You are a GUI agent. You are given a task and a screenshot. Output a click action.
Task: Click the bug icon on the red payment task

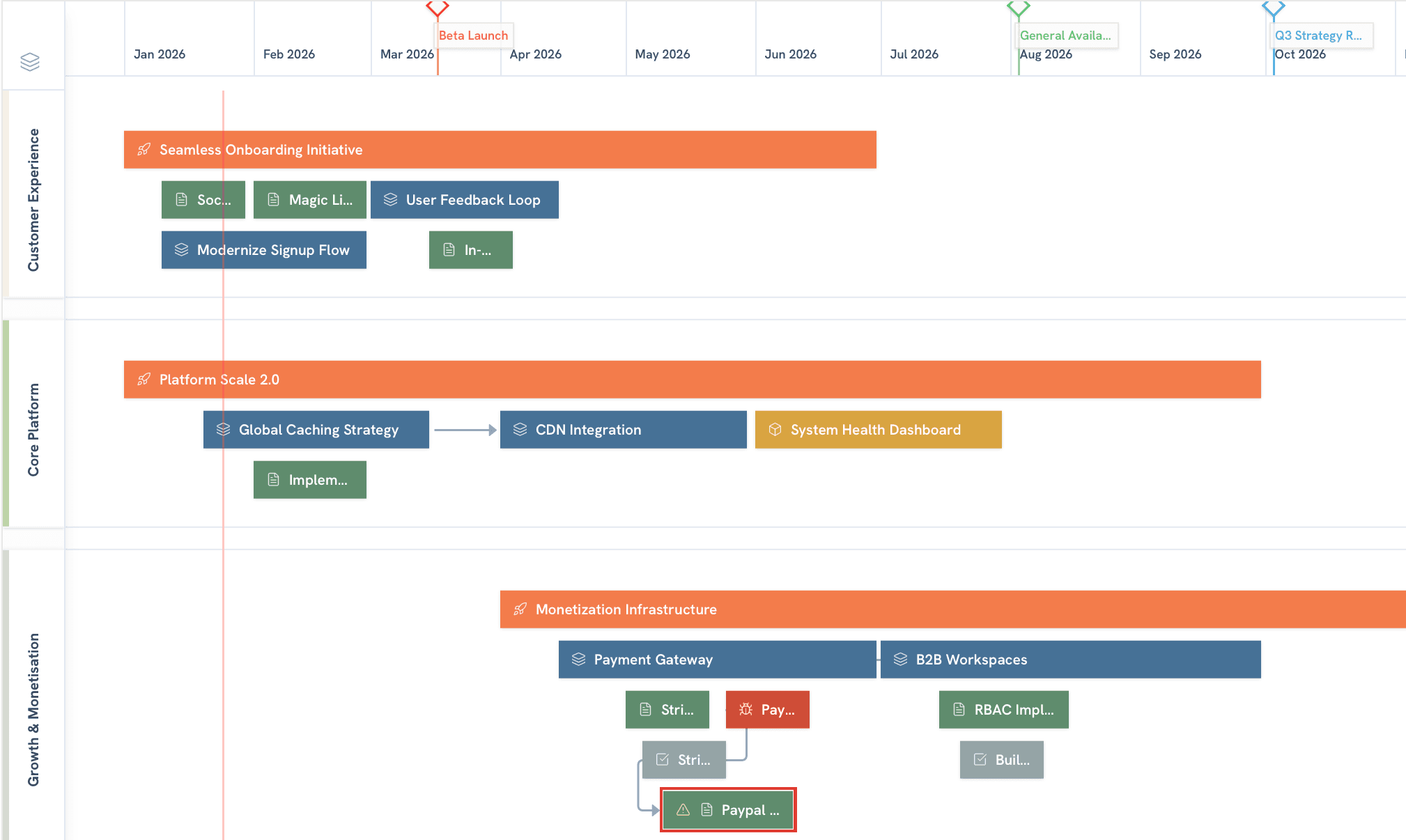coord(746,709)
